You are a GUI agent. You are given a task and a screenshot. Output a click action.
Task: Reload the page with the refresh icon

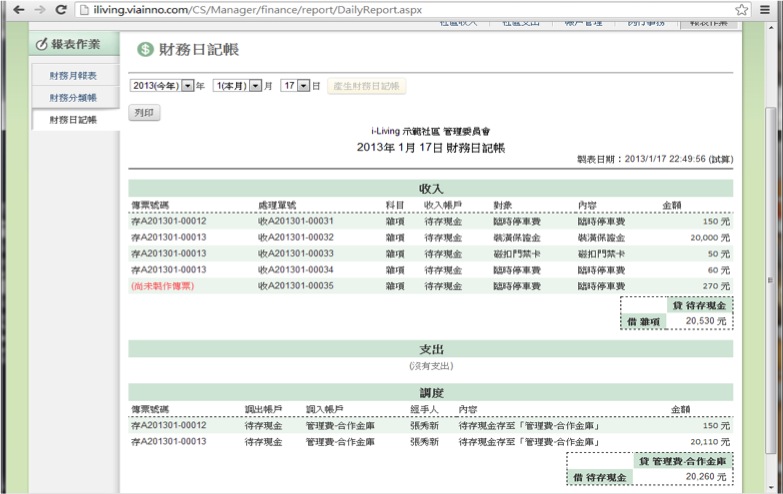point(61,9)
